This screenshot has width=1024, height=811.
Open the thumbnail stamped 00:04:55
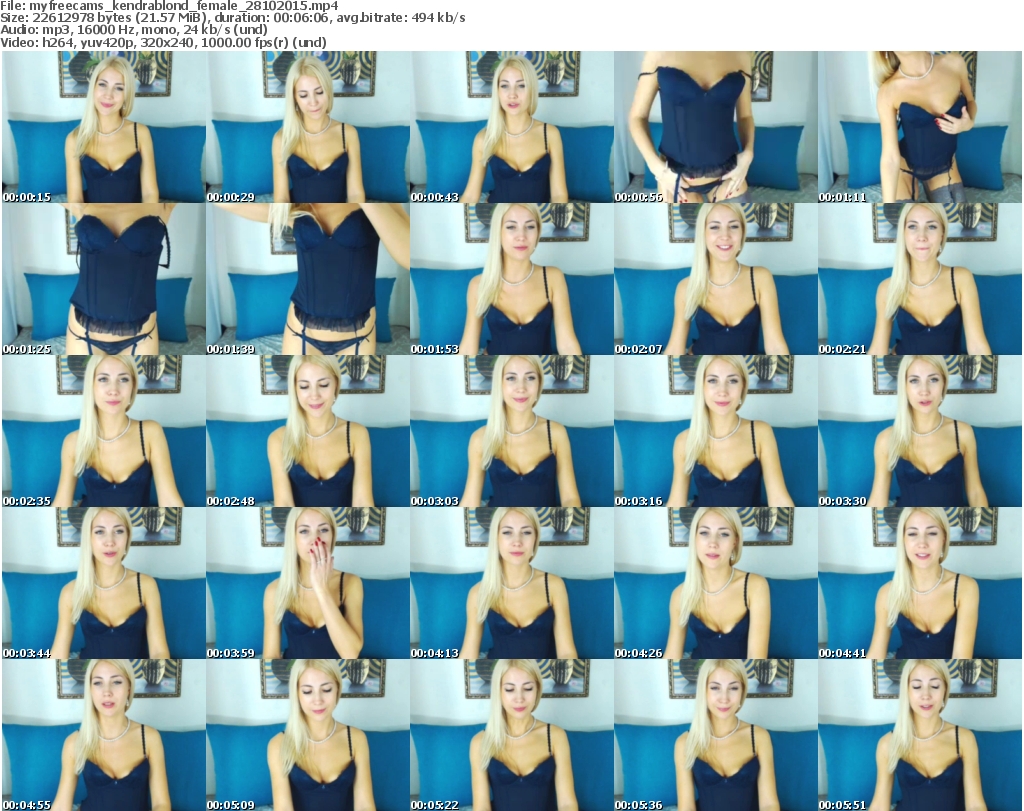click(x=104, y=735)
